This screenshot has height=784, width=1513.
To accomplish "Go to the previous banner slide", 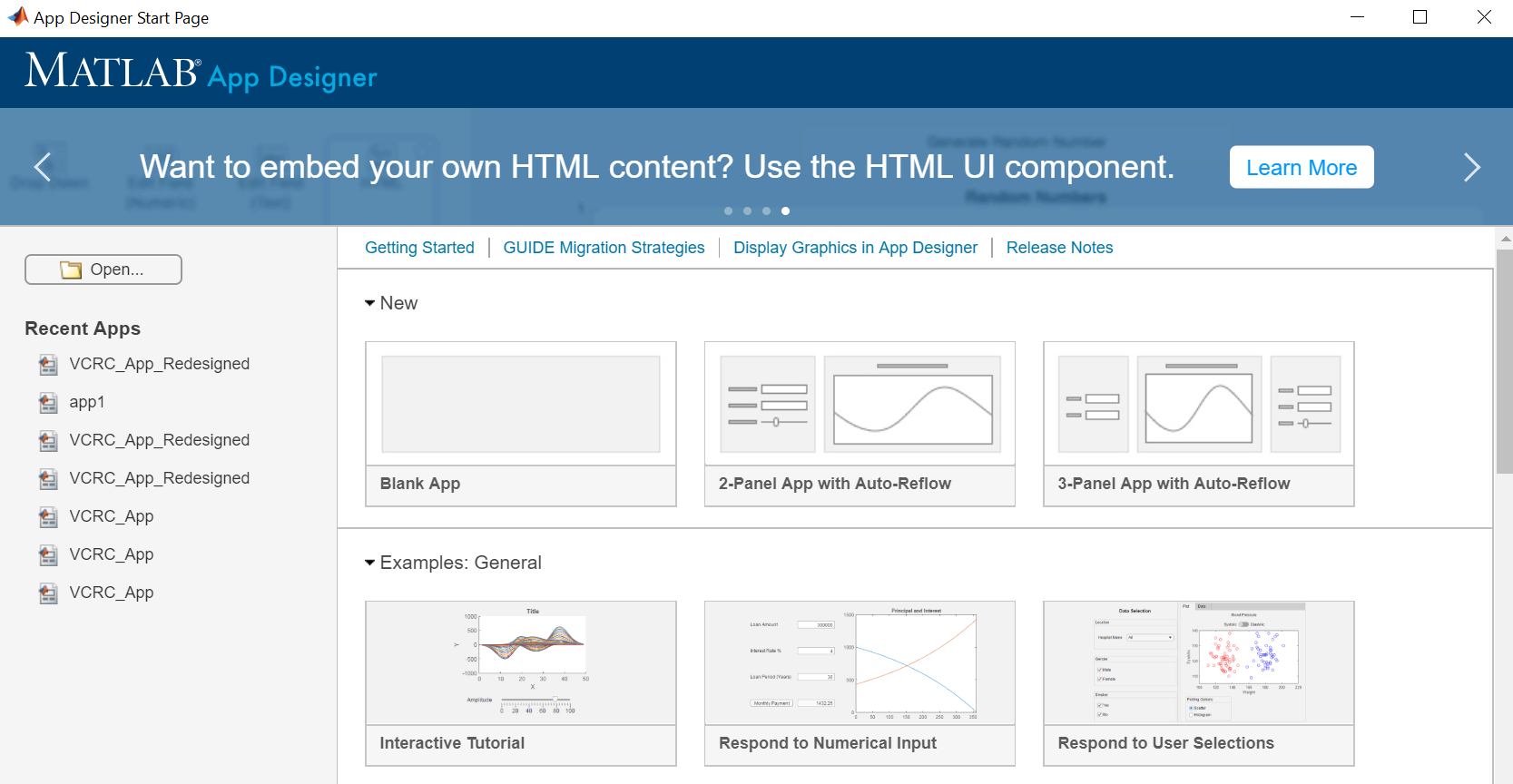I will (x=42, y=167).
